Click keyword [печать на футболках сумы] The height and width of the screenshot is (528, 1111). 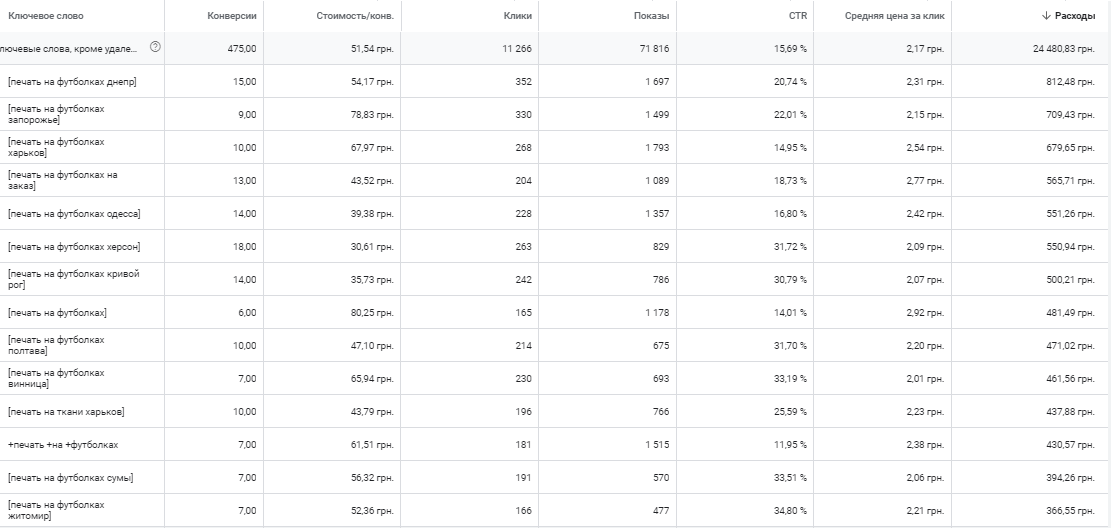71,478
